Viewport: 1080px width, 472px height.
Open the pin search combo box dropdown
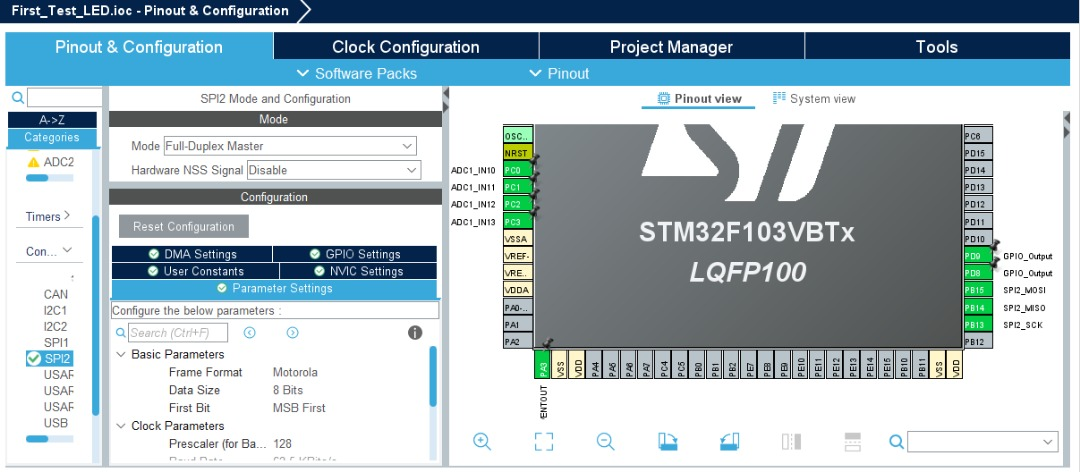point(1048,442)
